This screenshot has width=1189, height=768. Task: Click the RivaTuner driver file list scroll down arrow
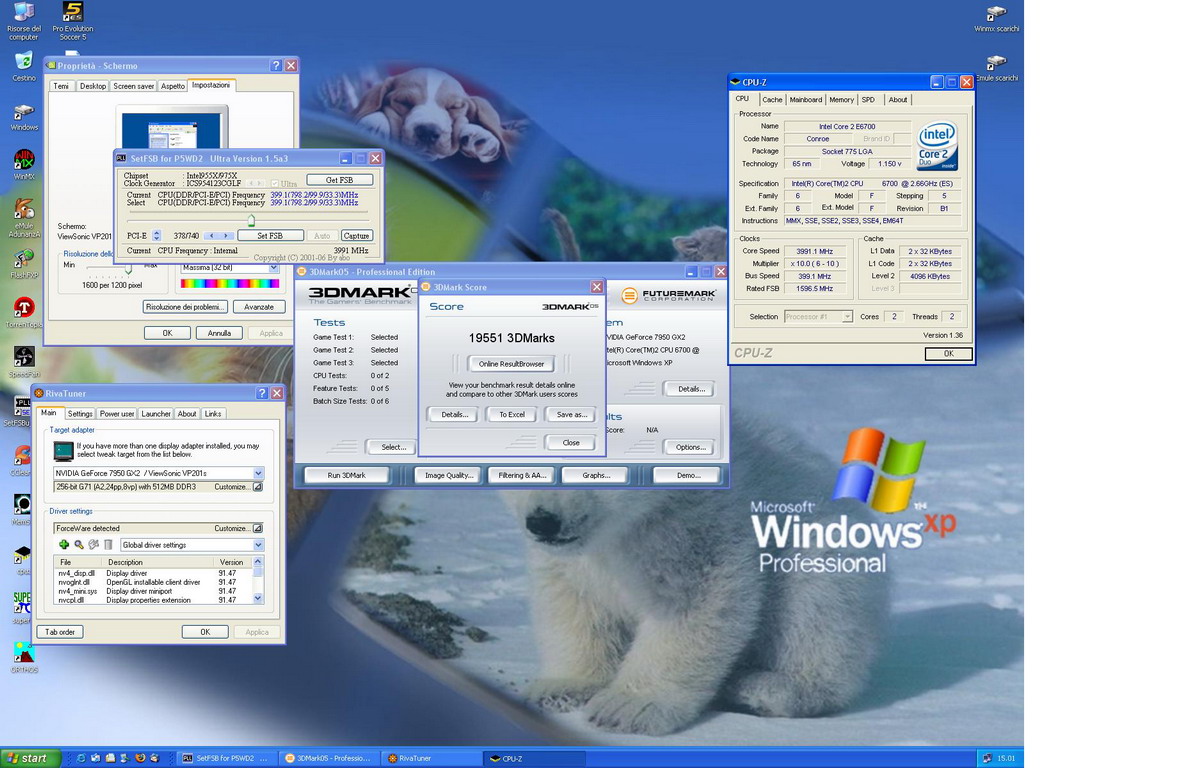point(258,598)
